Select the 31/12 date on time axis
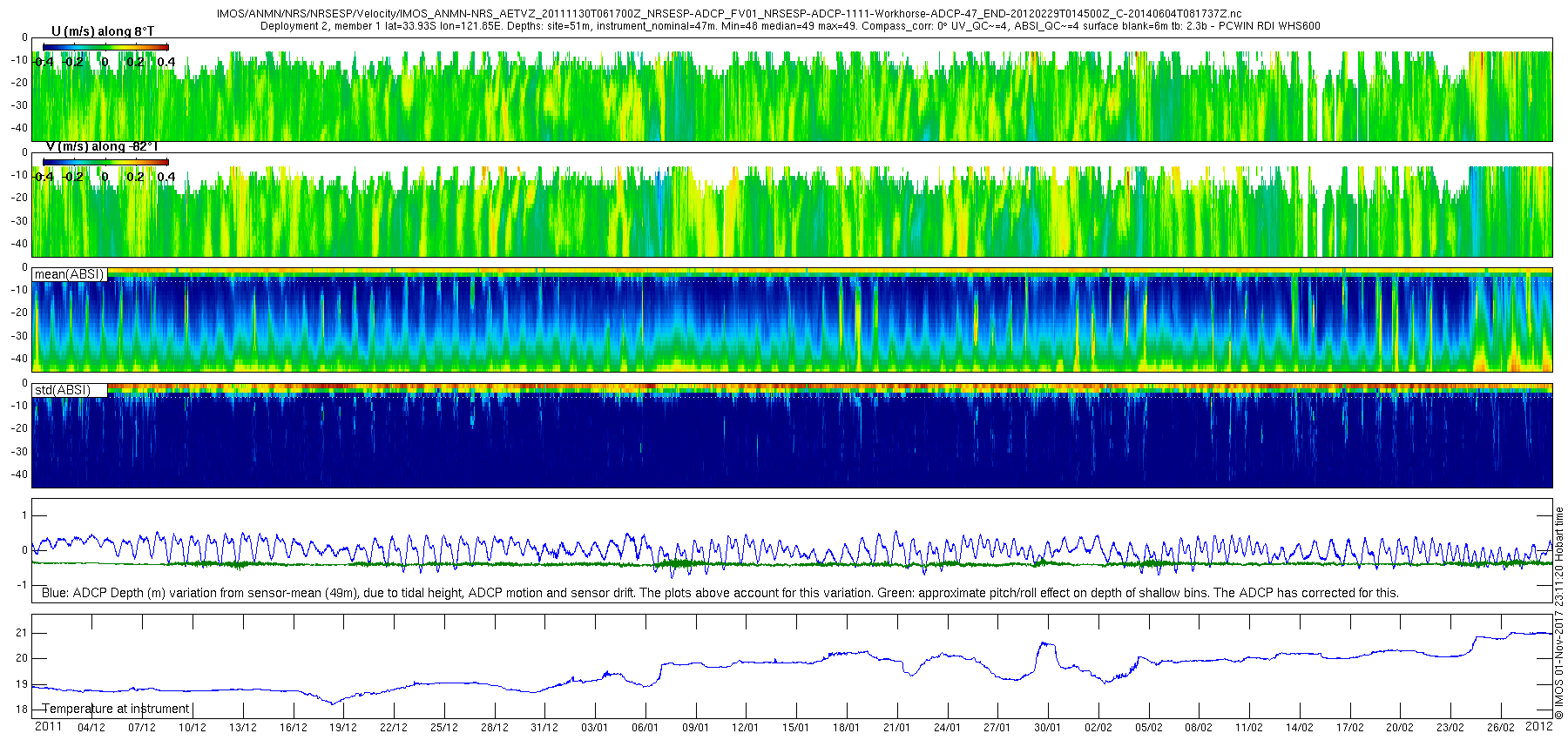This screenshot has height=740, width=1568. [544, 728]
